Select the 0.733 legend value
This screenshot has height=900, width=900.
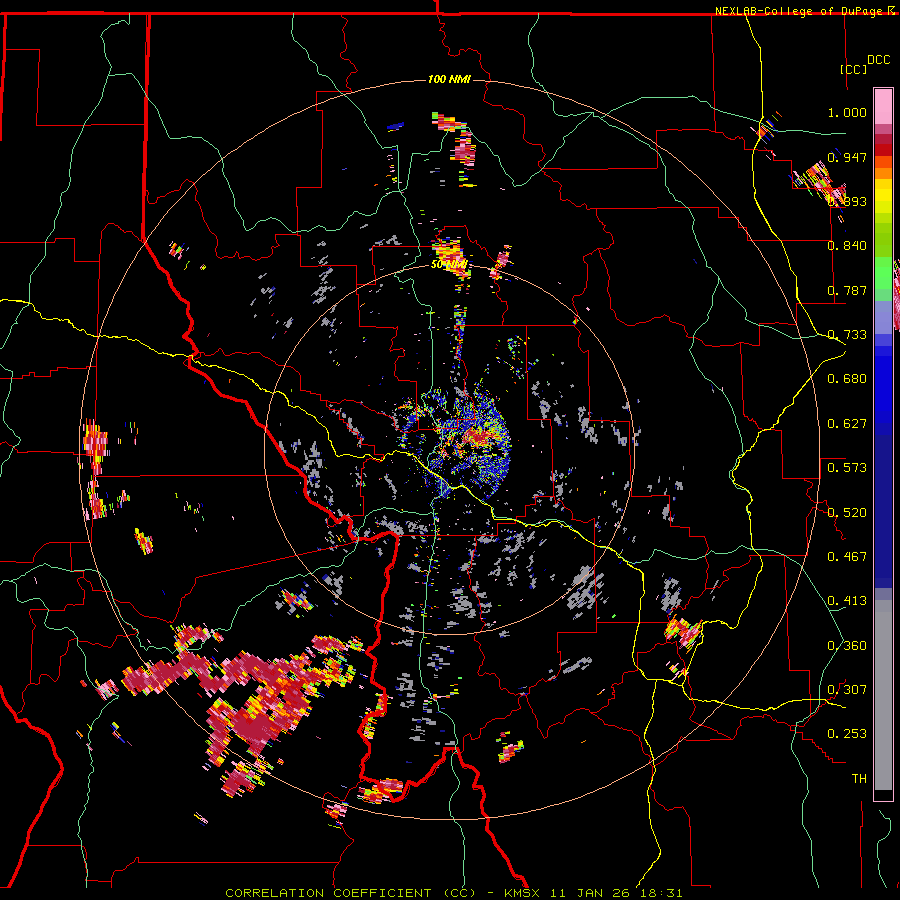[x=847, y=335]
